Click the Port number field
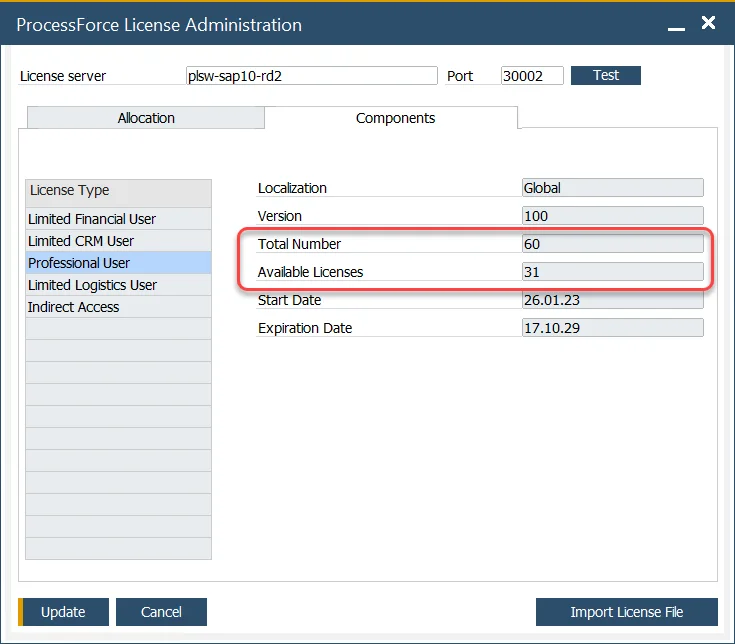735x644 pixels. [x=532, y=76]
